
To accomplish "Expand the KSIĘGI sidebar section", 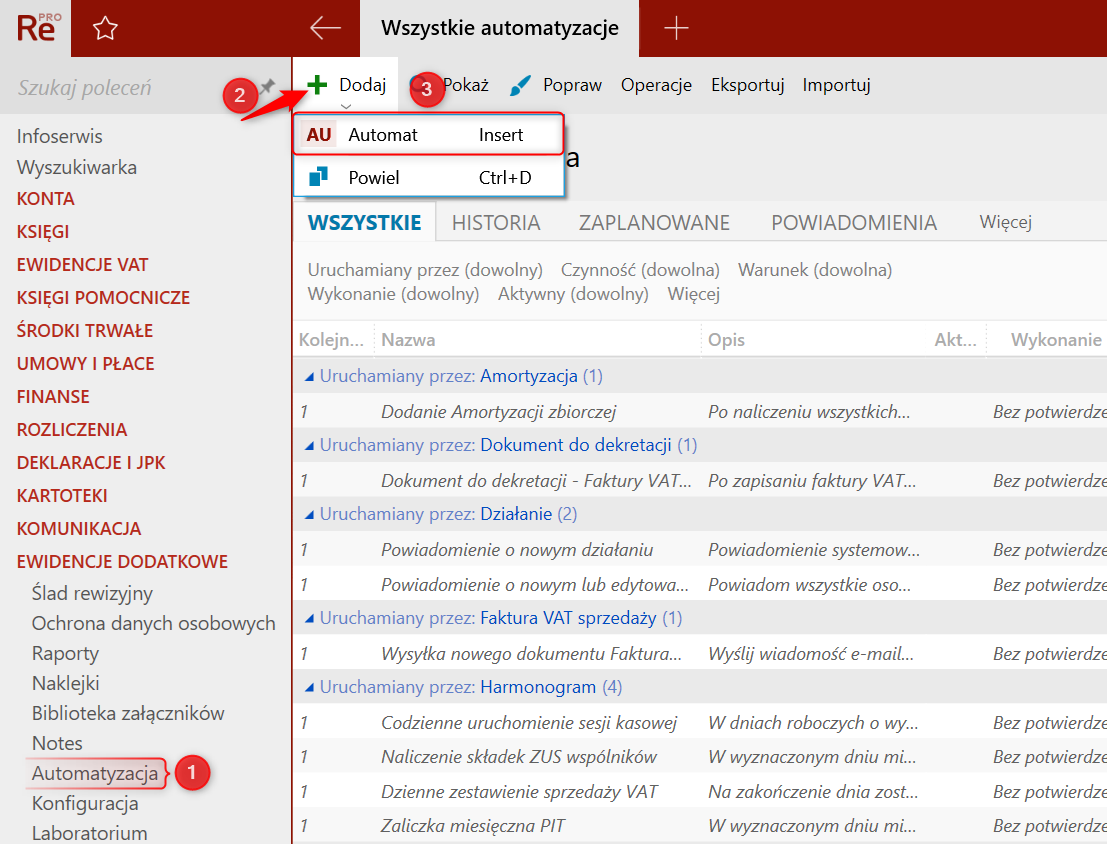I will click(x=42, y=232).
